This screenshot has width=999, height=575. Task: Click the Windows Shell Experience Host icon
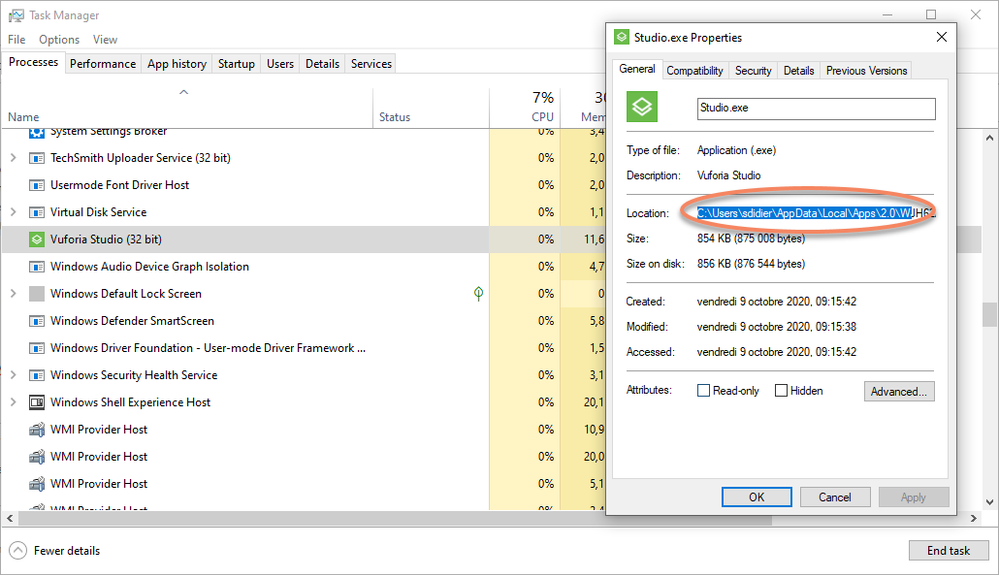(x=37, y=402)
